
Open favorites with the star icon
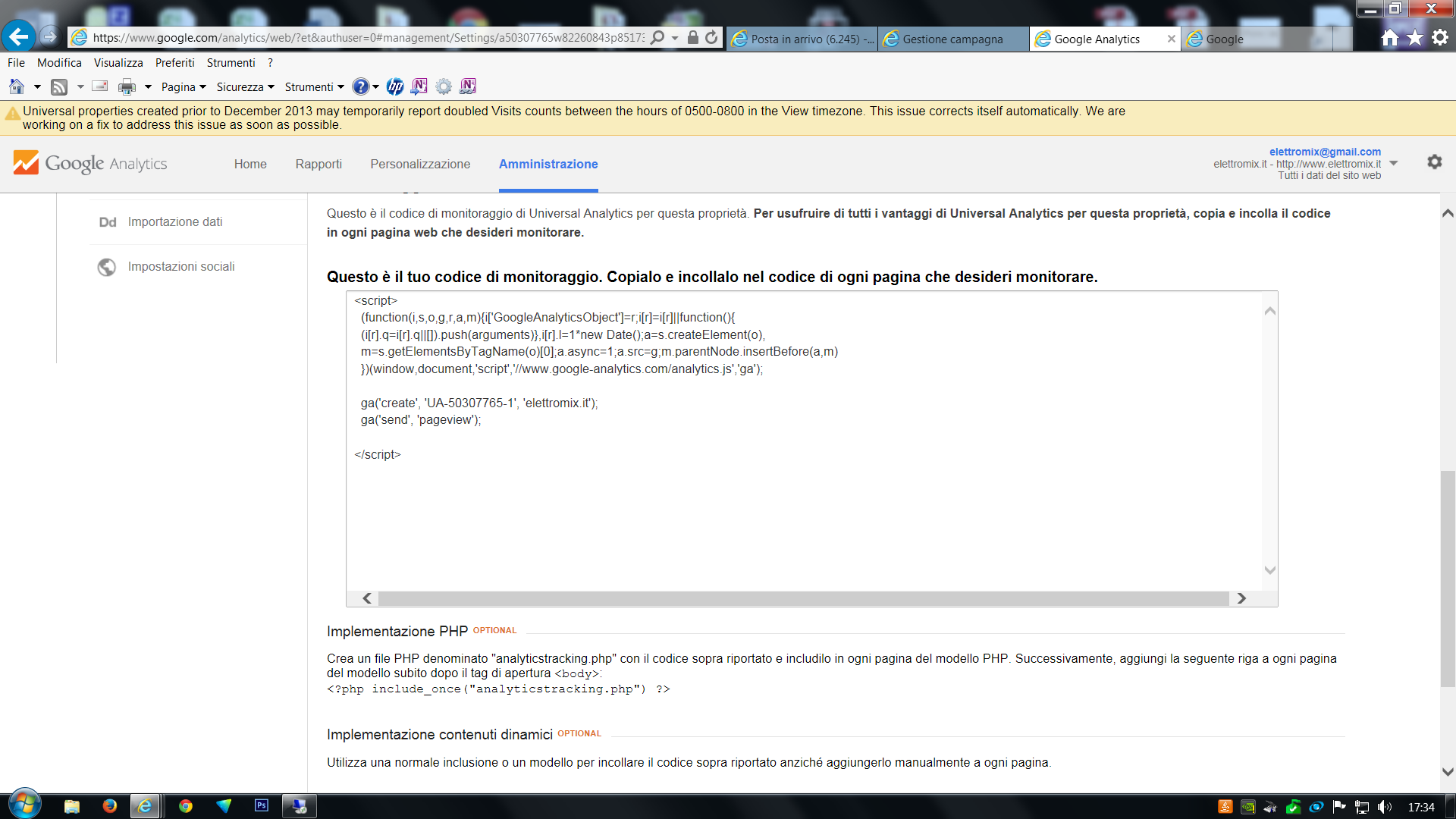click(1415, 38)
